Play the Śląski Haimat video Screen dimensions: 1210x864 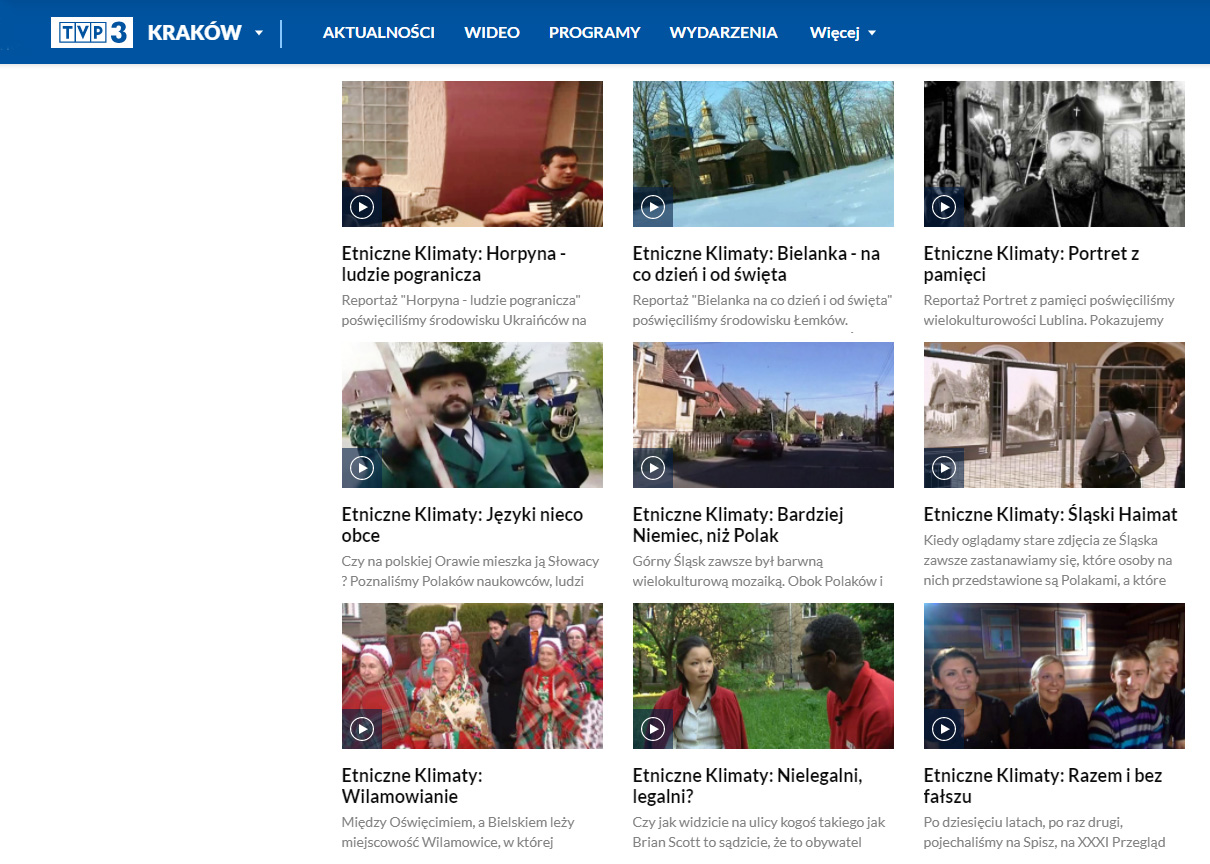click(944, 468)
